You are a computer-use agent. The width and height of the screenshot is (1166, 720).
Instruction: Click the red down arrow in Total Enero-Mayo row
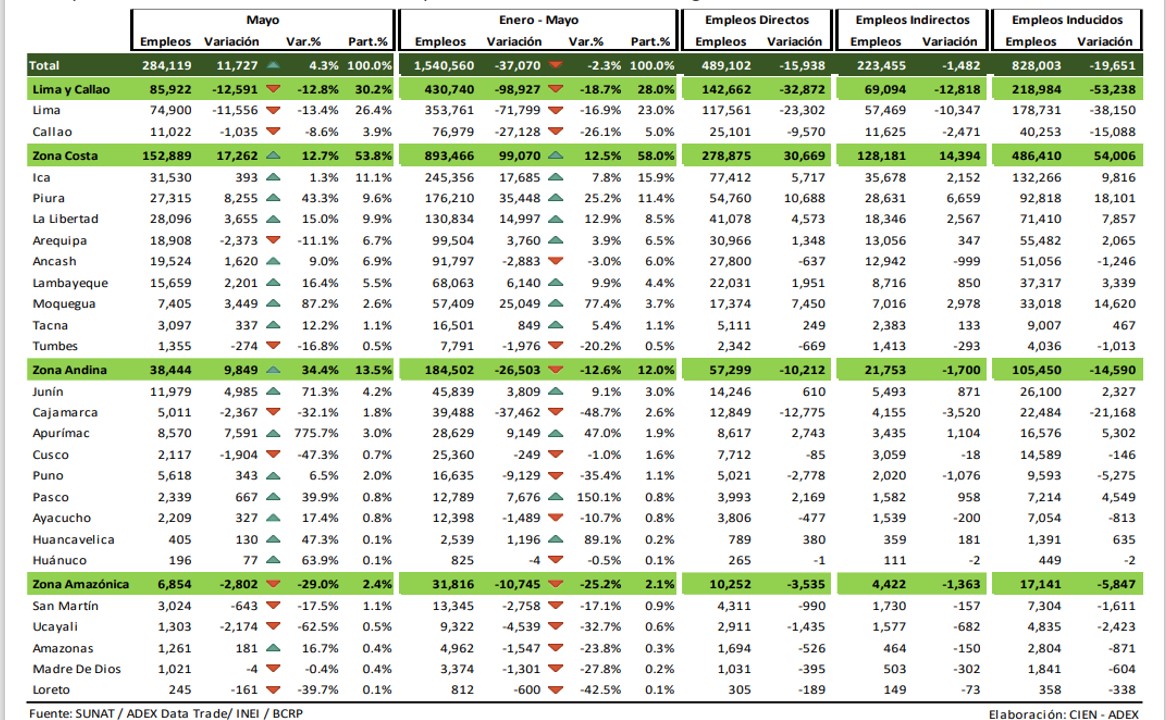555,65
